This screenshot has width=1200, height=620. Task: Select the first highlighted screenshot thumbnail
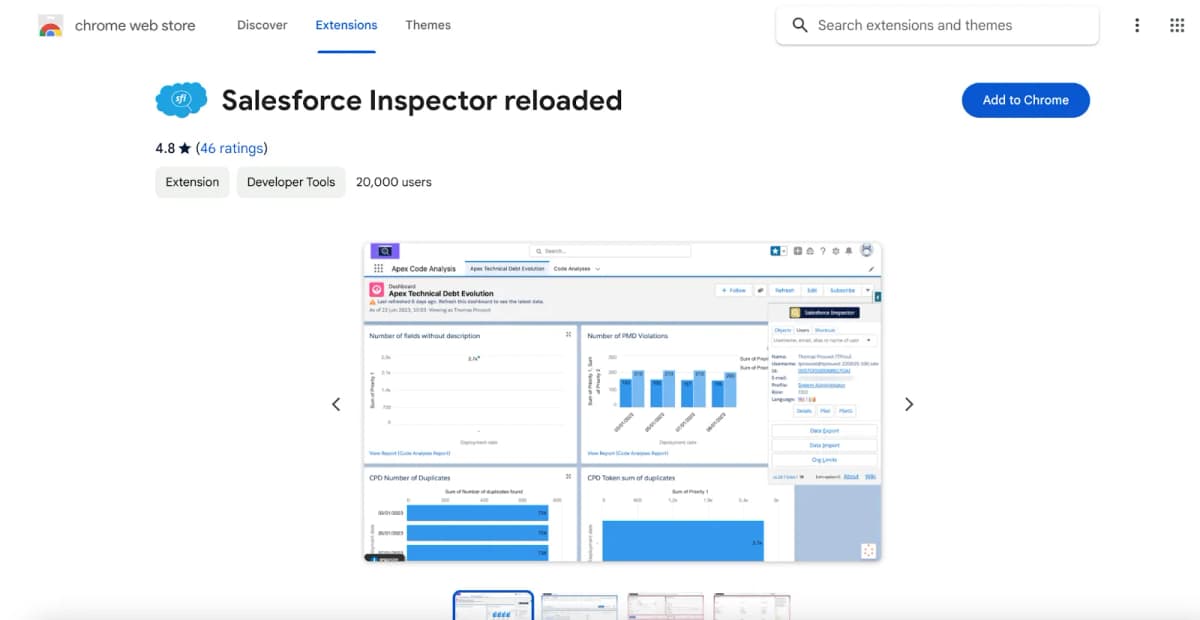click(x=493, y=606)
